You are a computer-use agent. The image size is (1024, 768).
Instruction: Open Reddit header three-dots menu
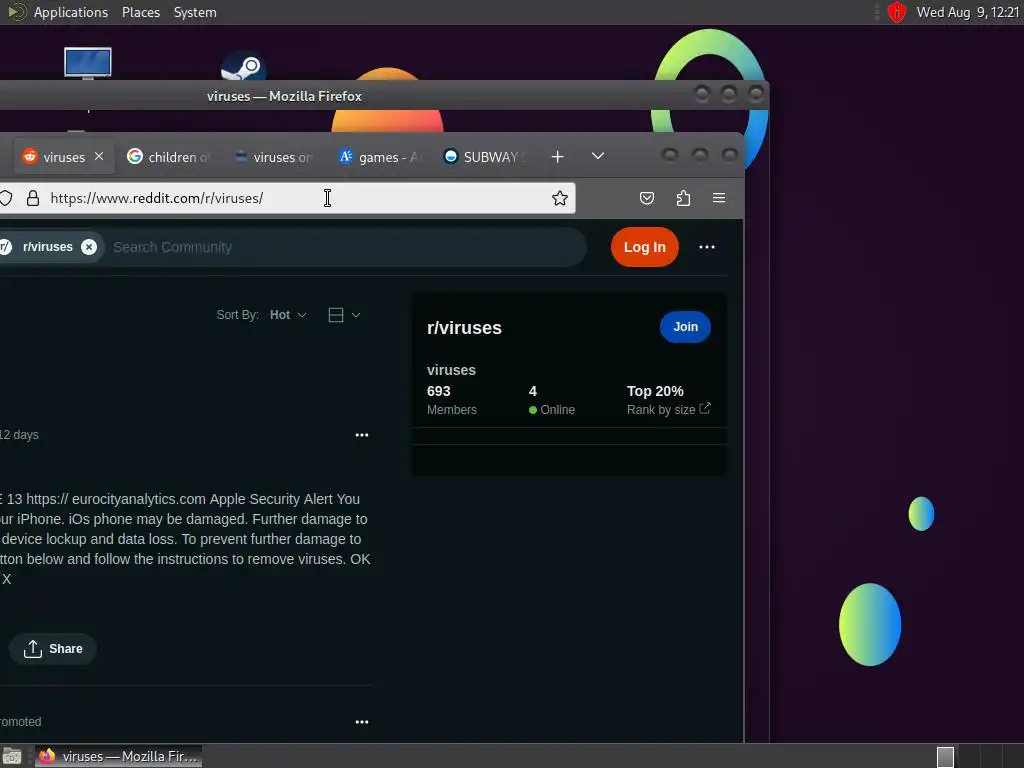[x=707, y=247]
